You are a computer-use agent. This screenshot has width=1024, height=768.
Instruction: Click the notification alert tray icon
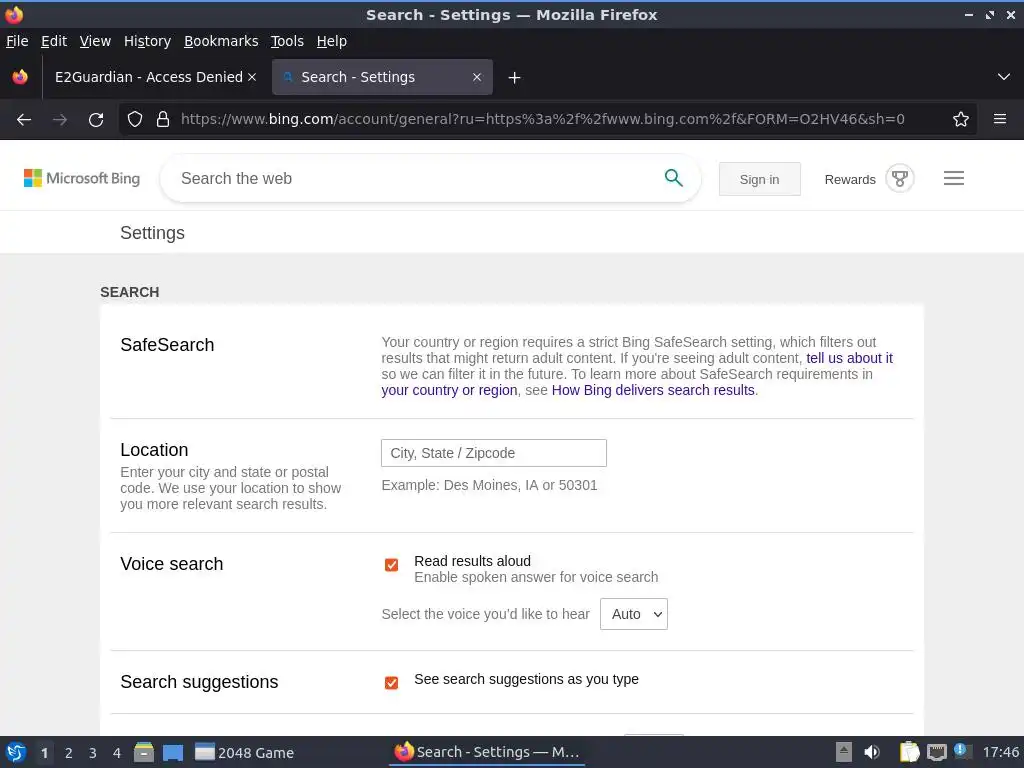point(961,751)
